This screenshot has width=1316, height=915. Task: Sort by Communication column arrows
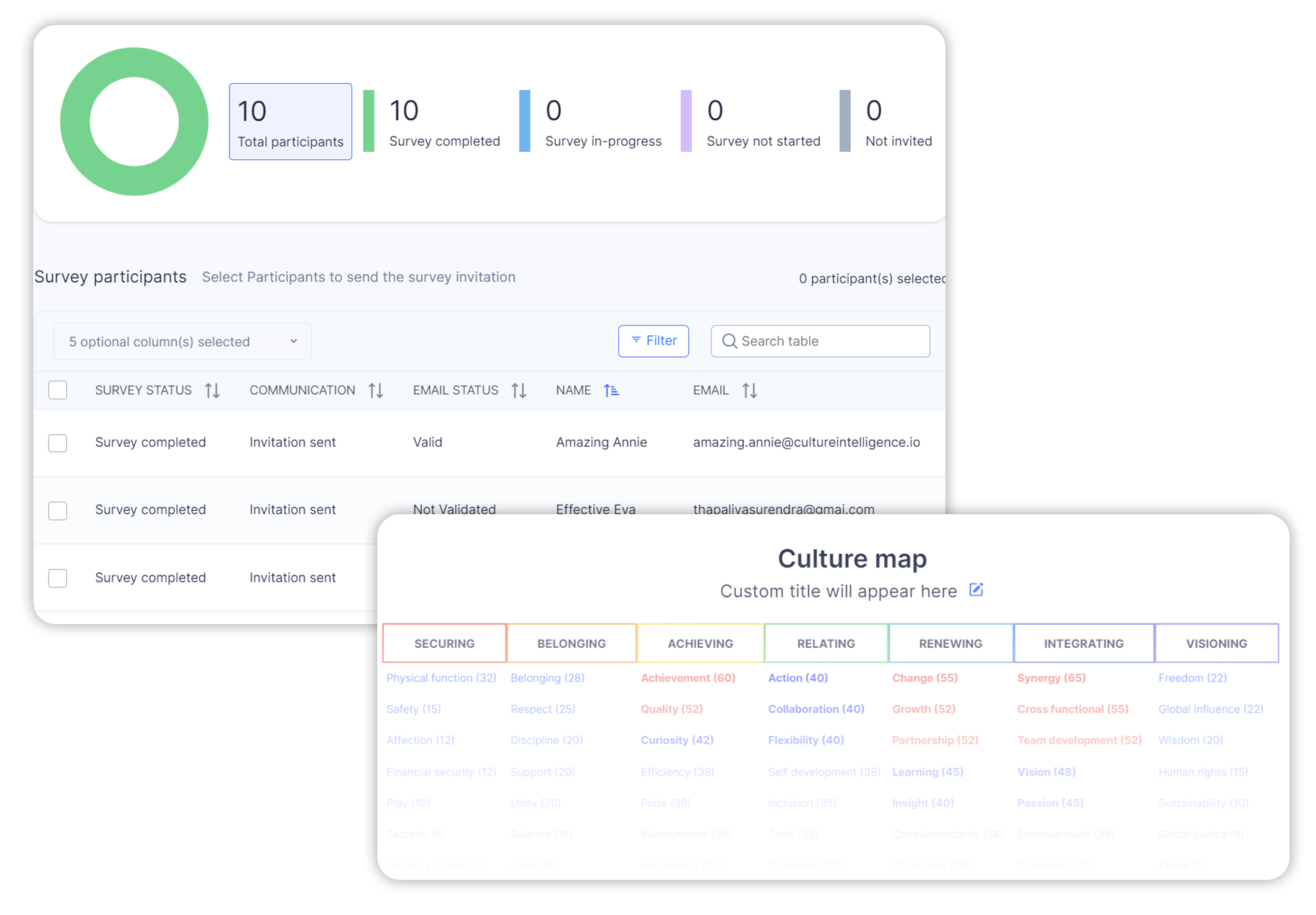pyautogui.click(x=376, y=390)
